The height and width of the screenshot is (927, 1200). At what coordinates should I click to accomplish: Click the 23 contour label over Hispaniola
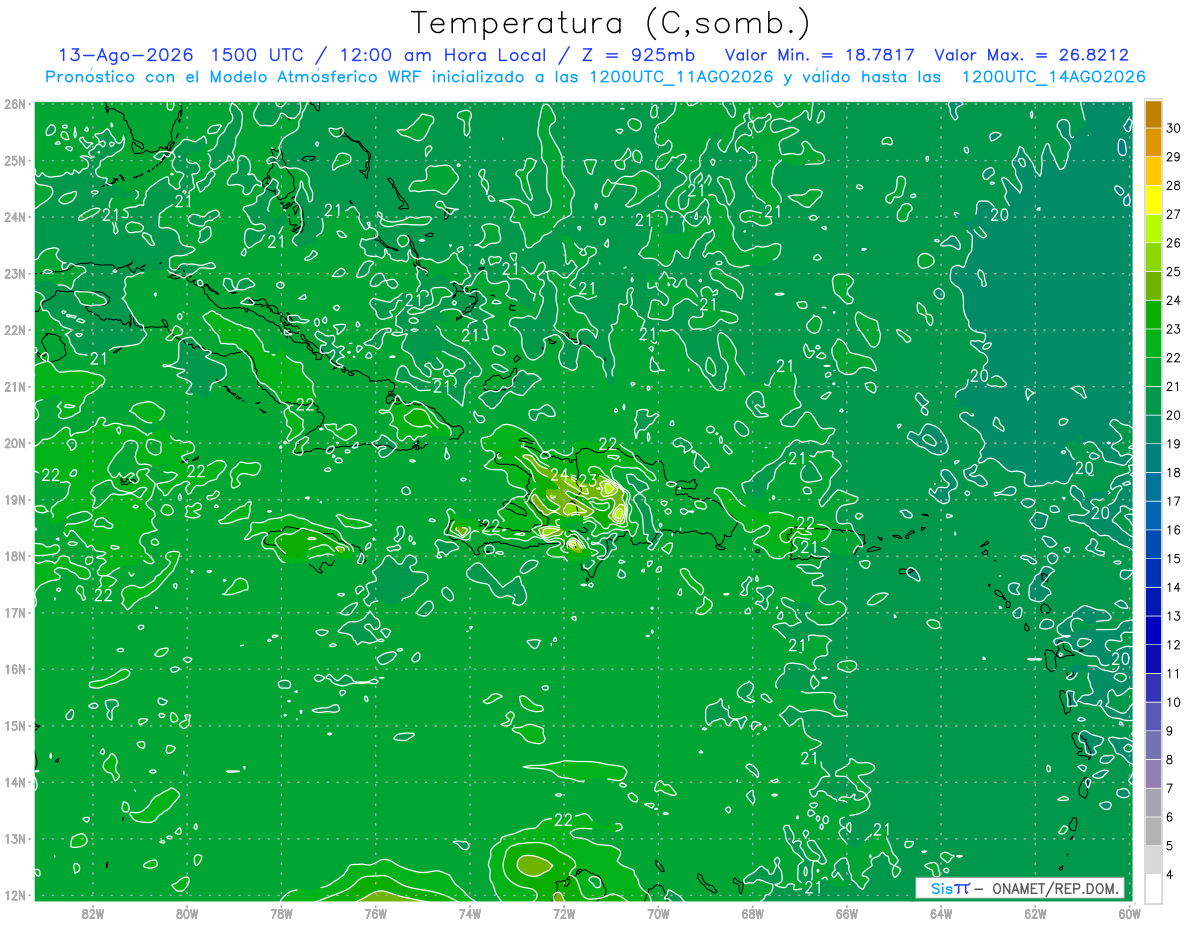click(588, 481)
